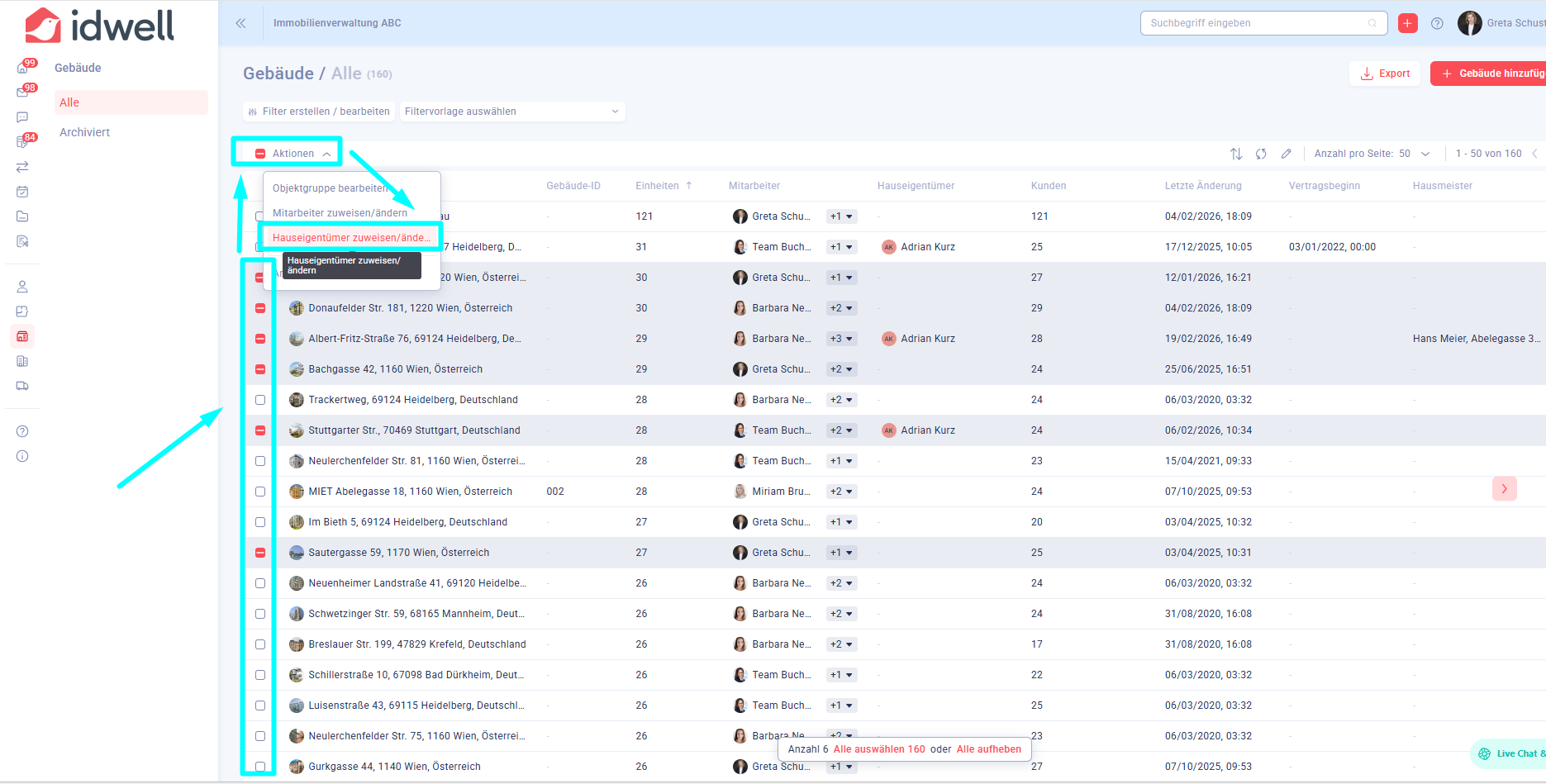
Task: Check the box for Trackerweg, 69124 Heidelberg
Action: 260,400
